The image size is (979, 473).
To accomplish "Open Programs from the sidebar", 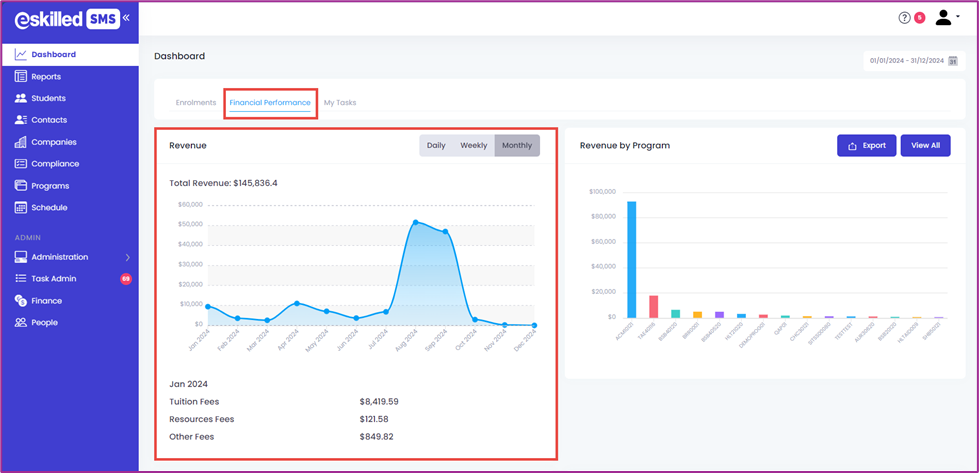I will coord(51,185).
